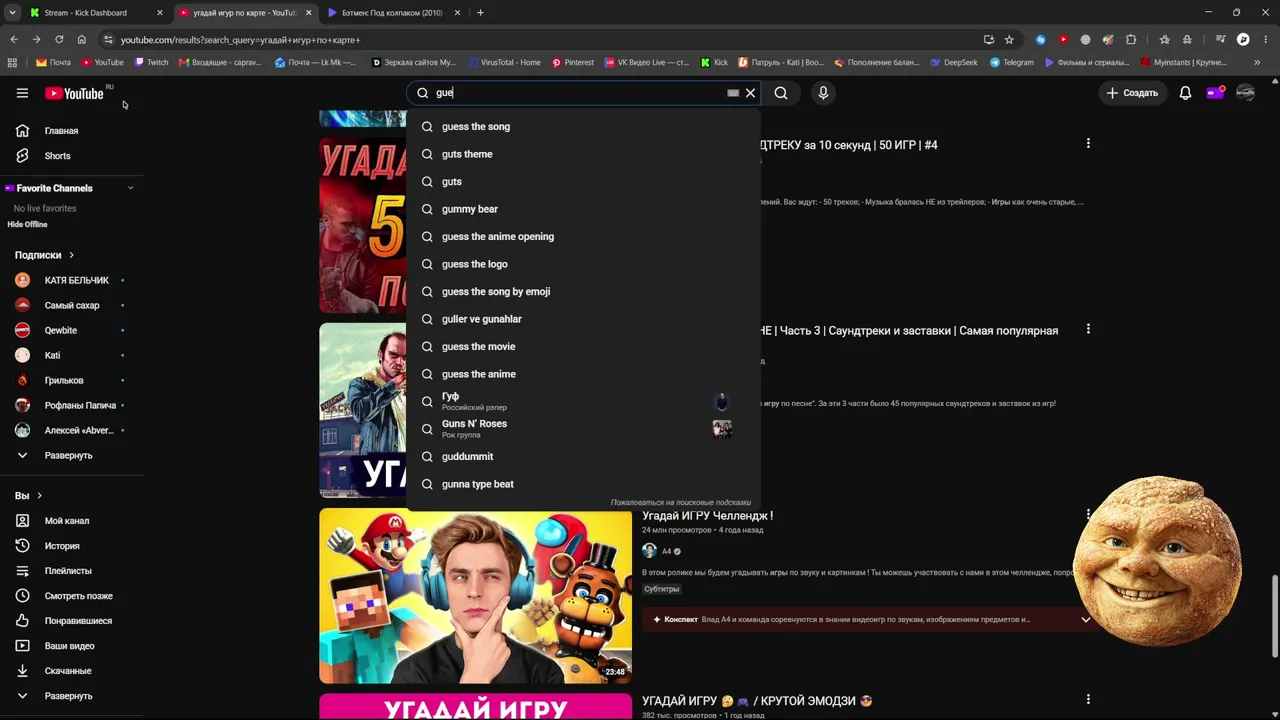Open the Telegram bookmark
Screen dimensions: 1280x720
pyautogui.click(x=1012, y=62)
